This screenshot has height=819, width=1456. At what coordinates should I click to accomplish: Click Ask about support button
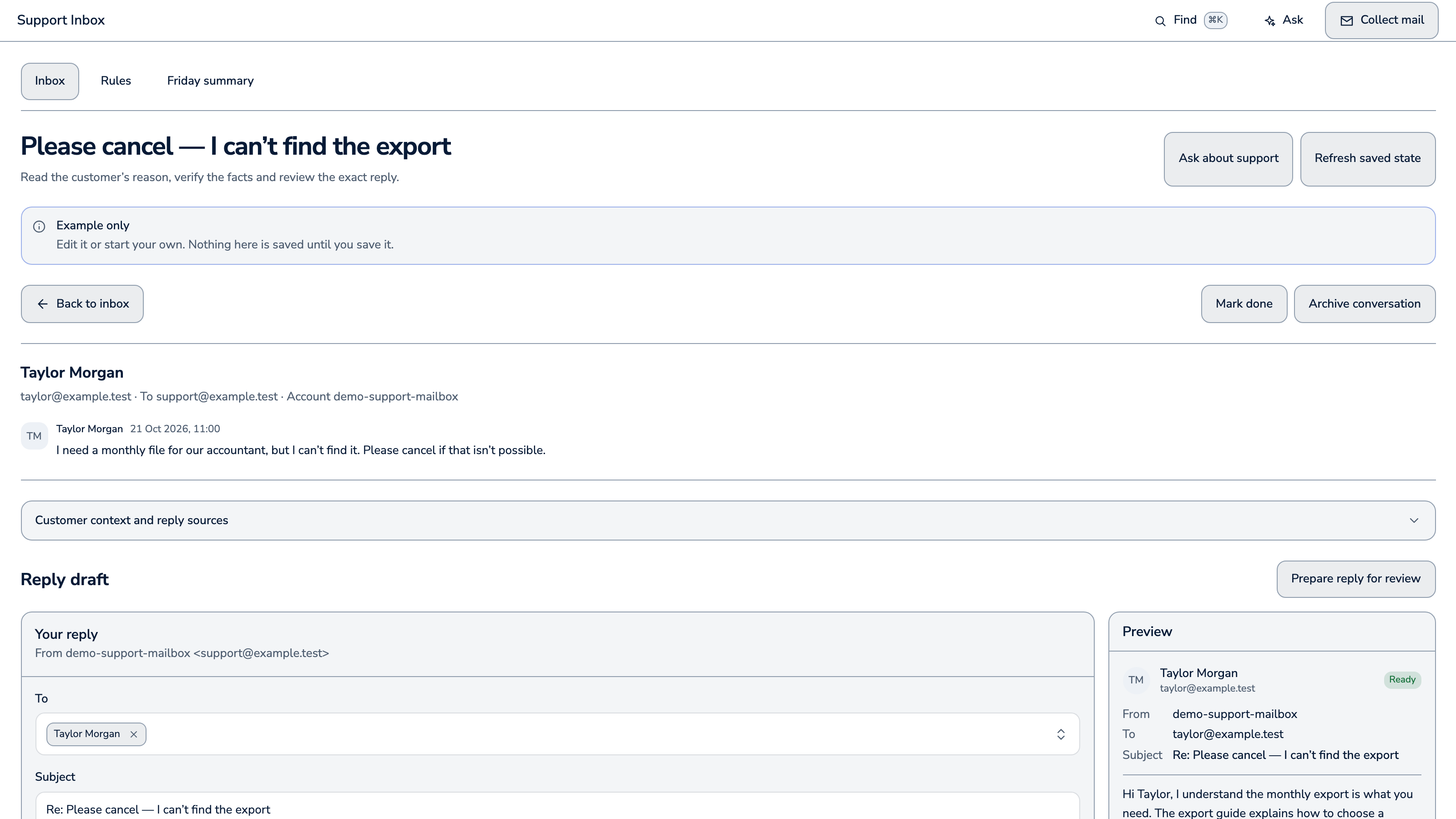(1228, 159)
